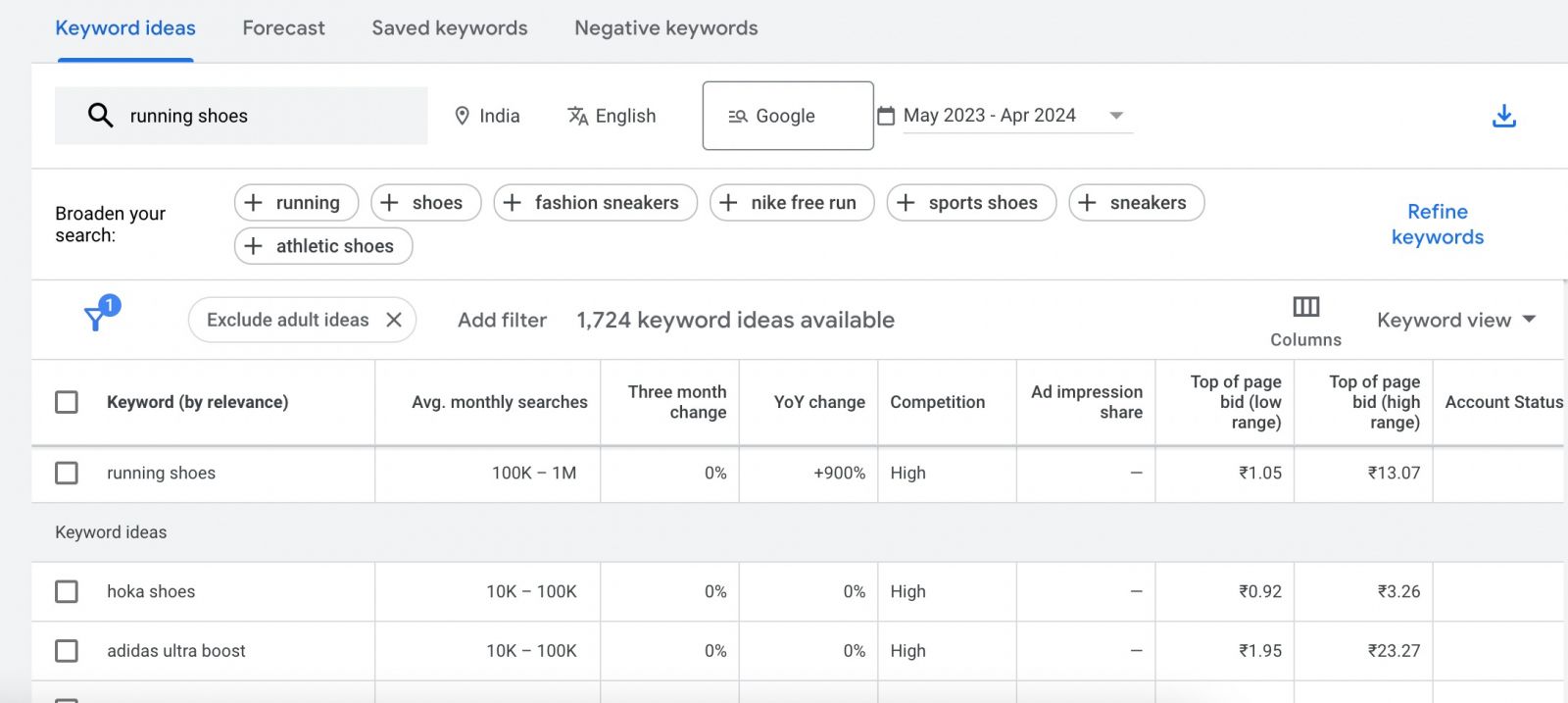This screenshot has height=703, width=1568.
Task: Sort by Avg. monthly searches column
Action: point(500,402)
